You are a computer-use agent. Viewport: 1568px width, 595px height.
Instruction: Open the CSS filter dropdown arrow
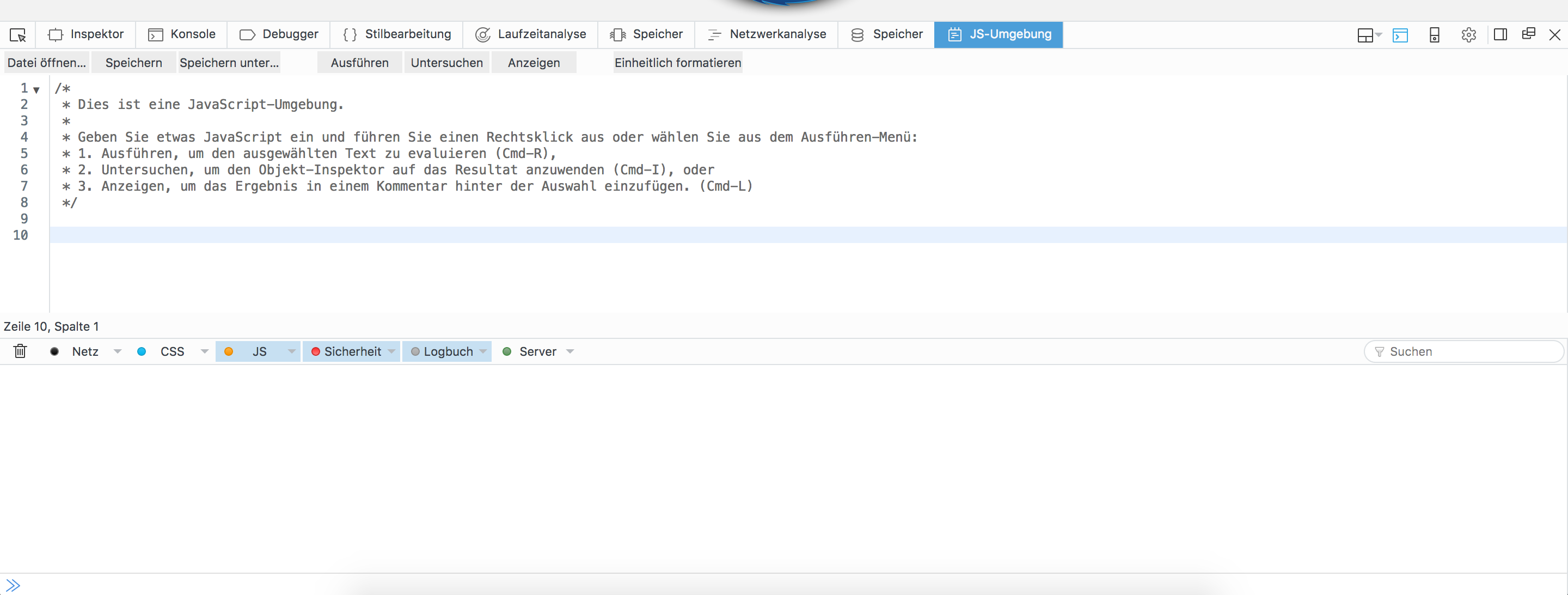coord(205,351)
